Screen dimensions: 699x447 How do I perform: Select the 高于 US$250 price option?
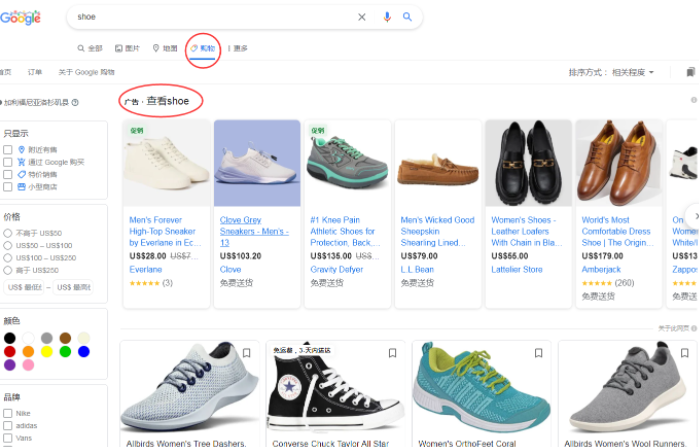pos(8,270)
